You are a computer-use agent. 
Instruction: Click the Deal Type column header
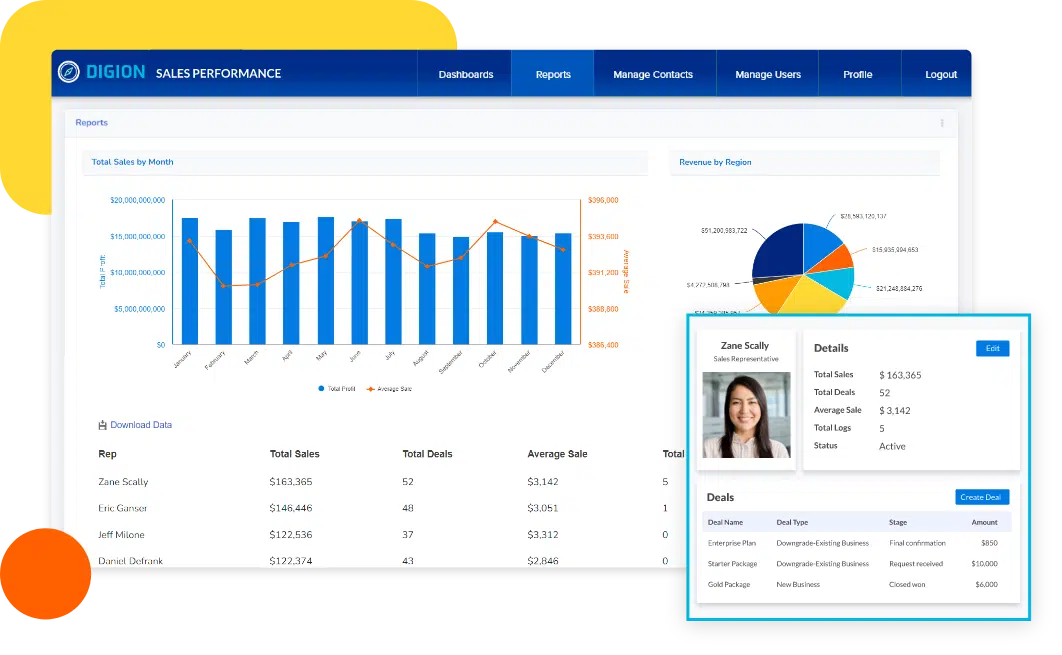point(792,522)
